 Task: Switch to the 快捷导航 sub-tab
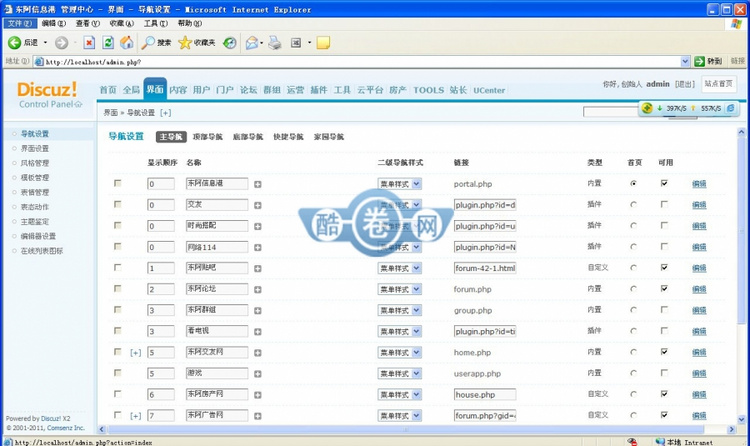tap(288, 137)
